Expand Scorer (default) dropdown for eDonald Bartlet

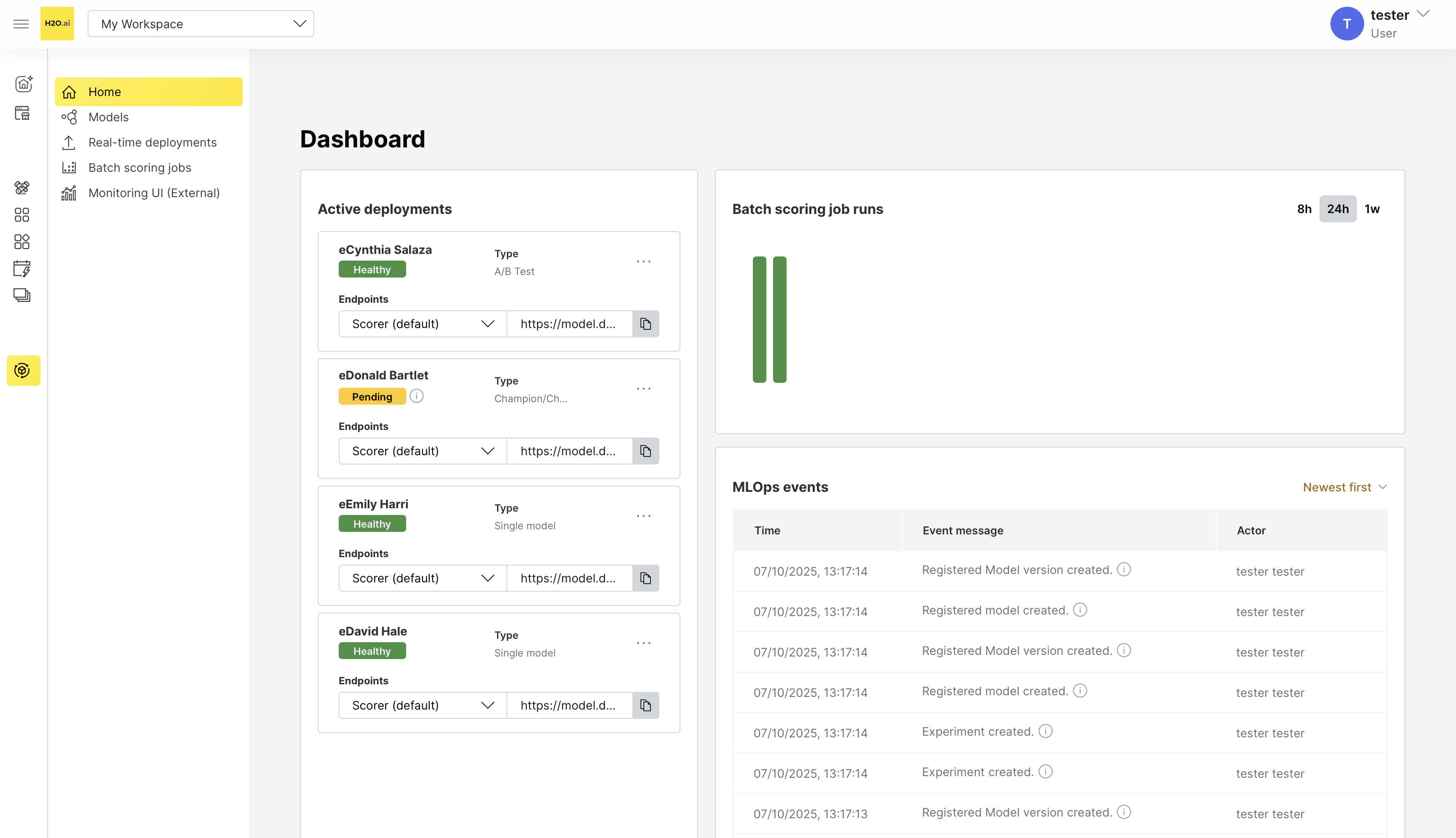point(423,451)
